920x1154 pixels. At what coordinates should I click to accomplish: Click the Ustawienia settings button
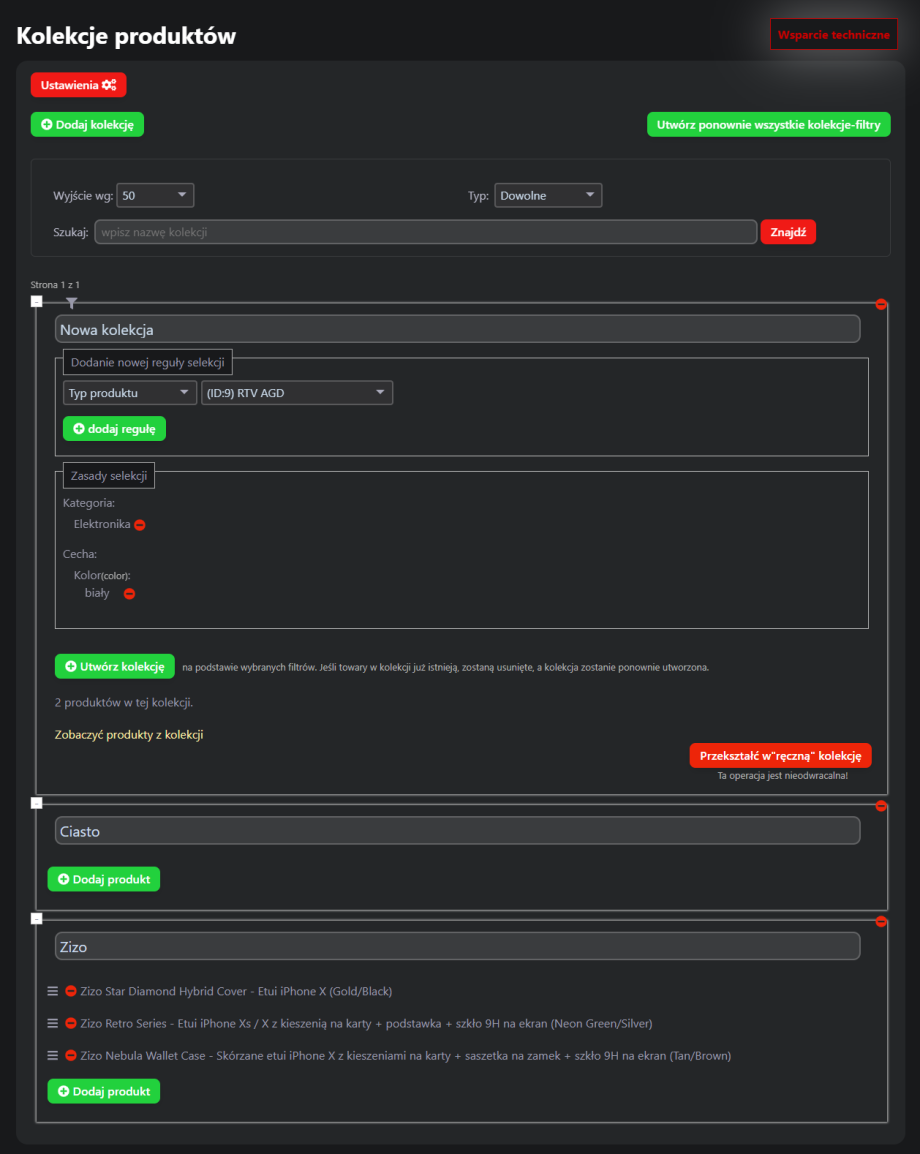pos(78,85)
